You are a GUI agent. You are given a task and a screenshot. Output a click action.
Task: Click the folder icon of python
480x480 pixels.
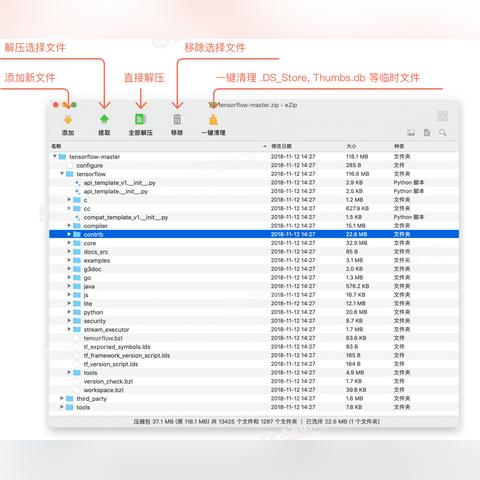coord(77,312)
